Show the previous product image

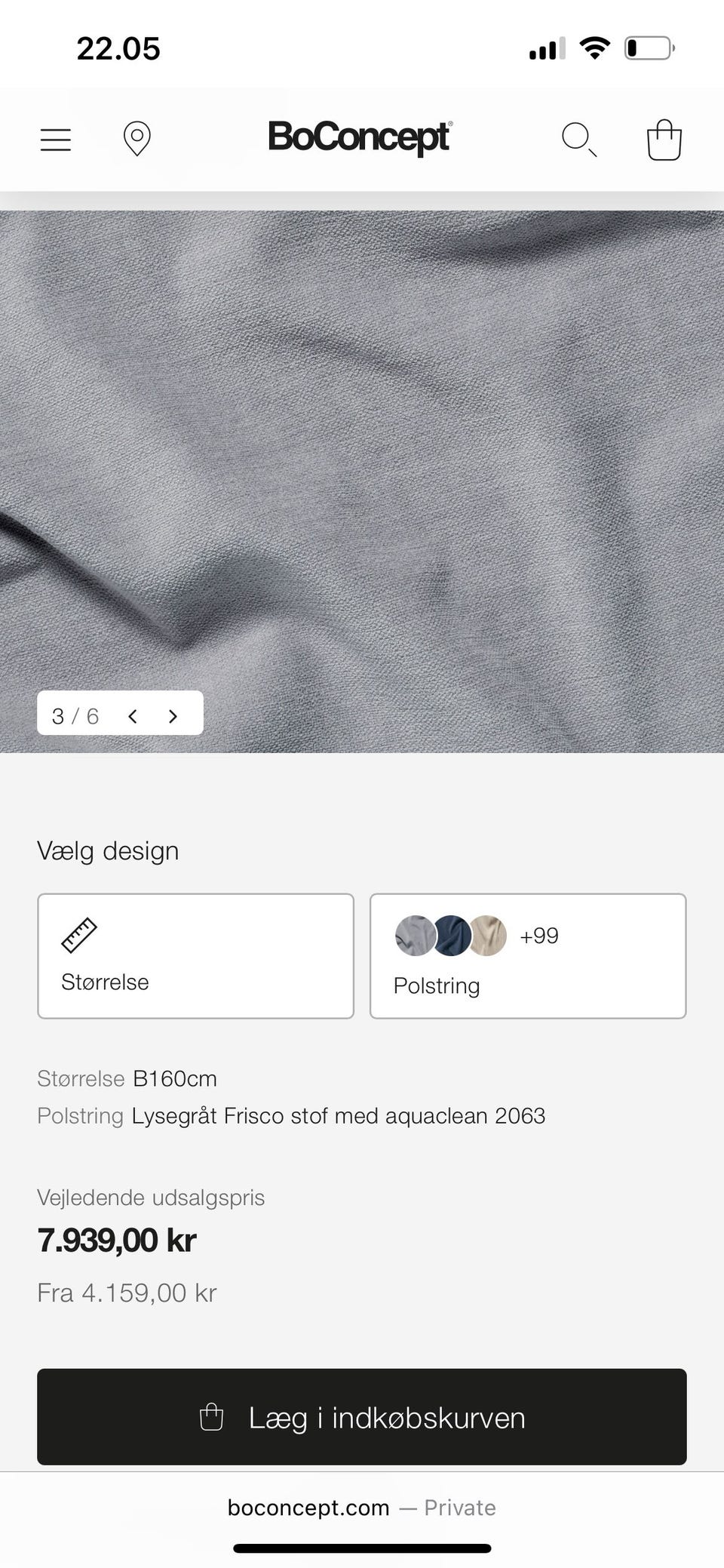[x=133, y=716]
